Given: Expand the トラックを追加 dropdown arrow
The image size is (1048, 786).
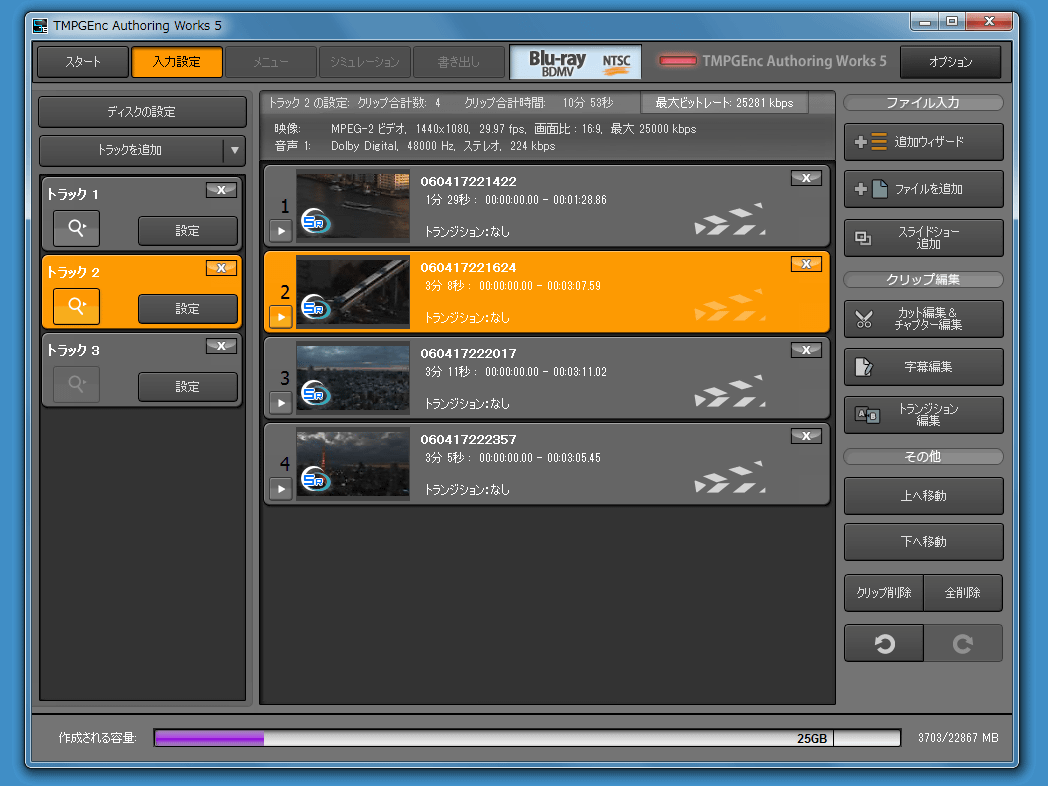Looking at the screenshot, I should pyautogui.click(x=235, y=150).
